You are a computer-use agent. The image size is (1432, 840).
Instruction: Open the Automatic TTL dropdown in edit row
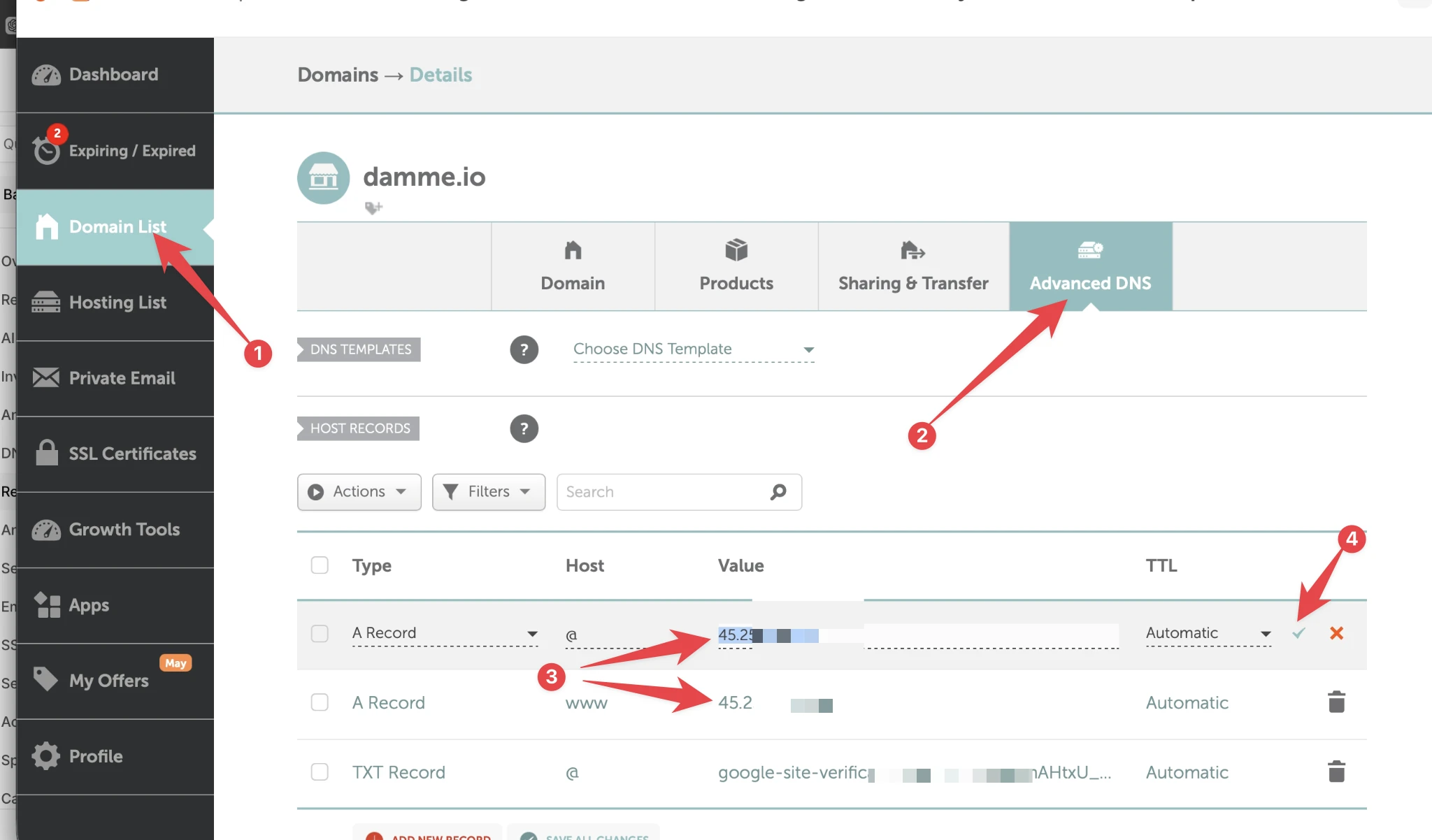(1208, 634)
